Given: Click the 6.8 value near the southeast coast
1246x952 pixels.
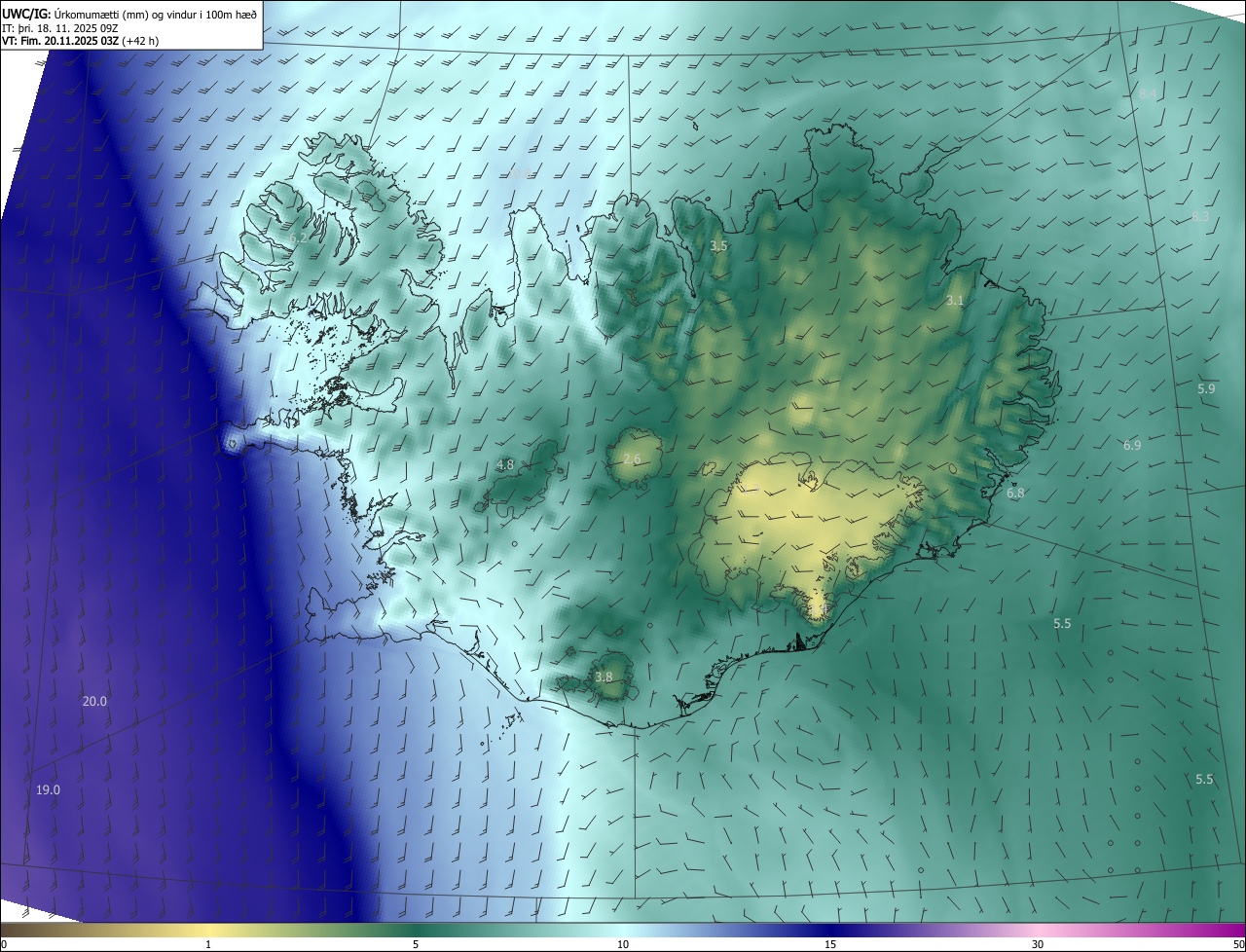Looking at the screenshot, I should [1015, 494].
